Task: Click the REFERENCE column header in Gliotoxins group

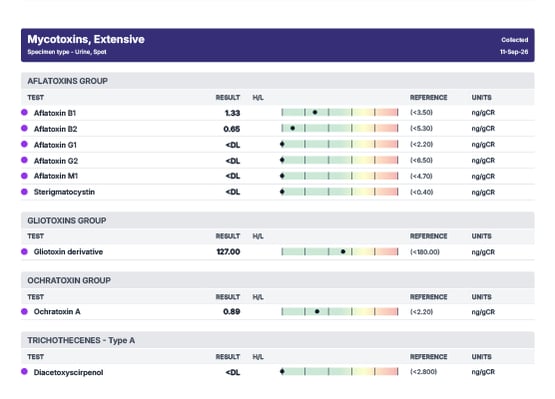Action: point(428,236)
